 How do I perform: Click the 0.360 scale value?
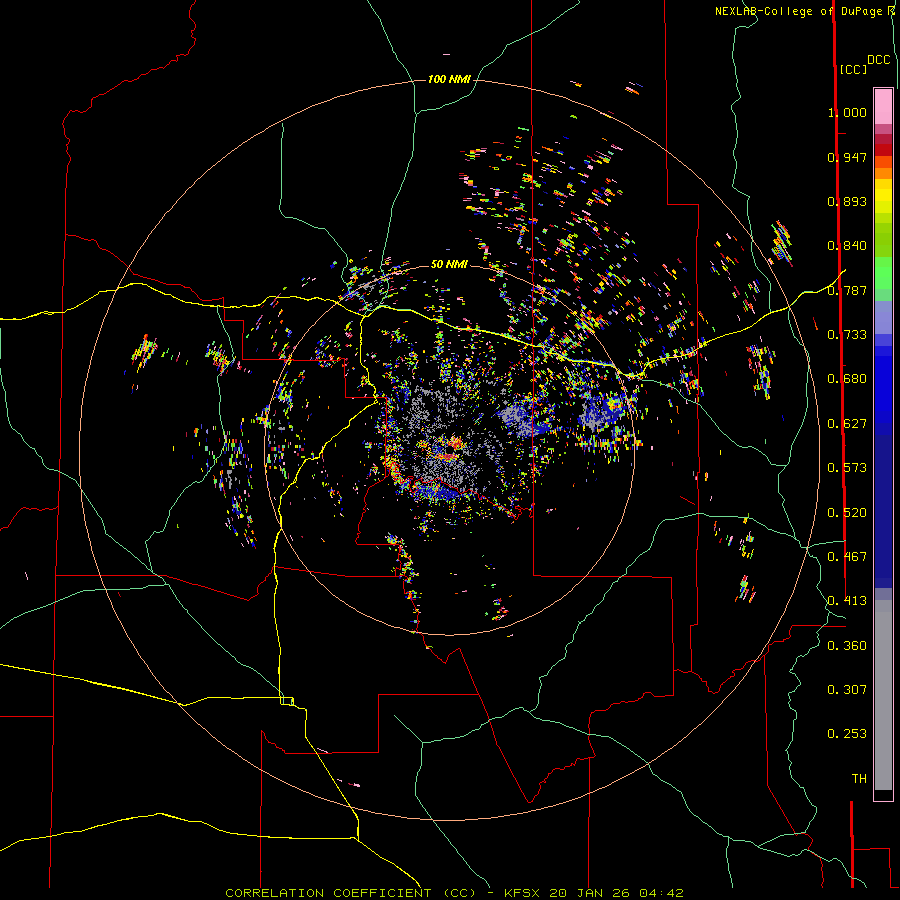(x=847, y=646)
